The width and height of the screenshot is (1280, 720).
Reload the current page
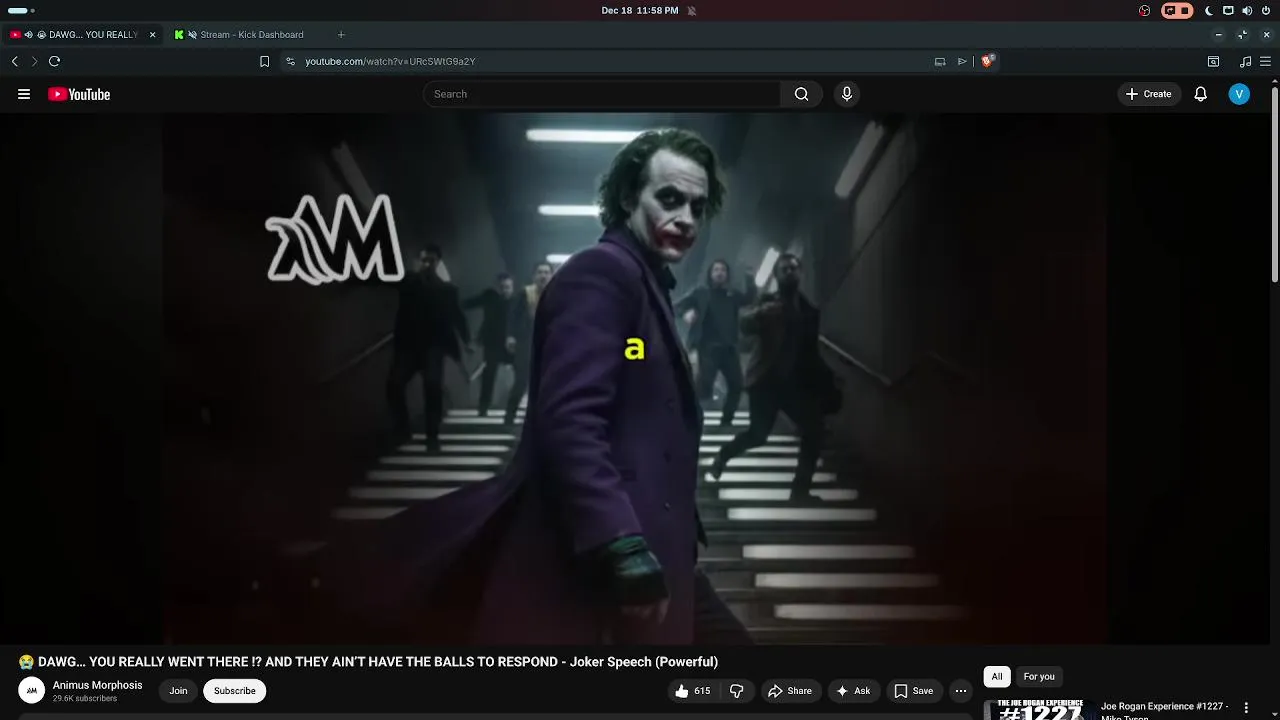pos(55,61)
